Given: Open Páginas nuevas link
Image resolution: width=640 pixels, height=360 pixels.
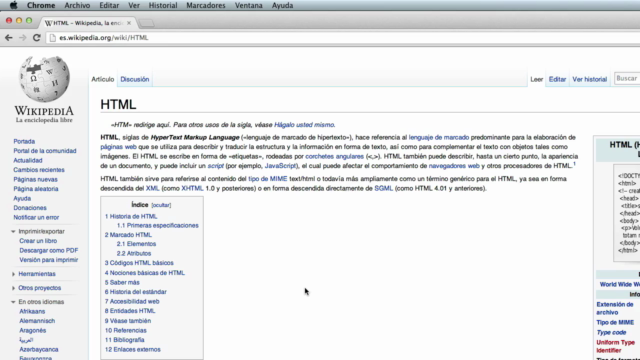Looking at the screenshot, I should point(36,179).
